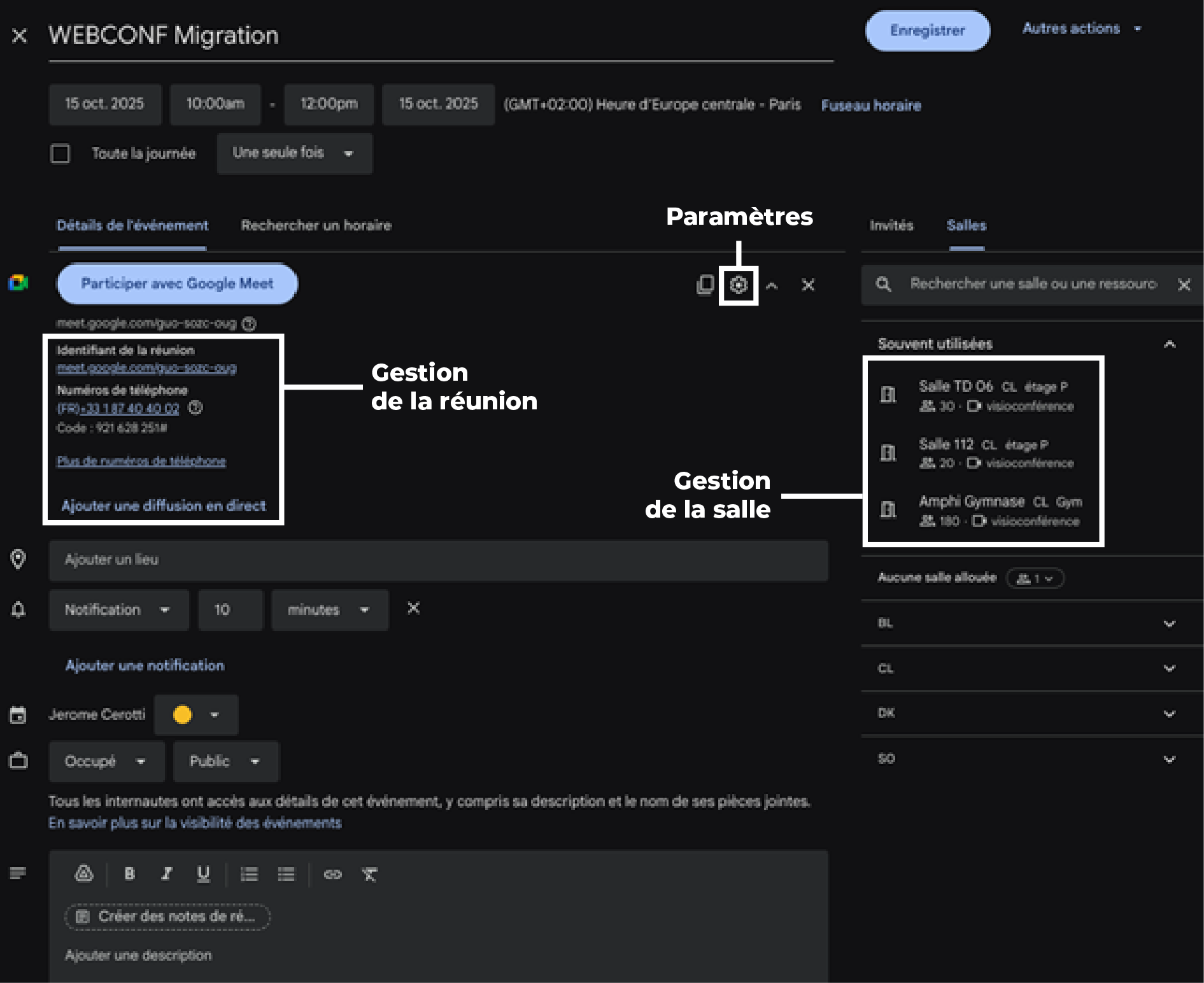Viewport: 1204px width, 983px height.
Task: Collapse the Meet details chevron
Action: click(772, 285)
